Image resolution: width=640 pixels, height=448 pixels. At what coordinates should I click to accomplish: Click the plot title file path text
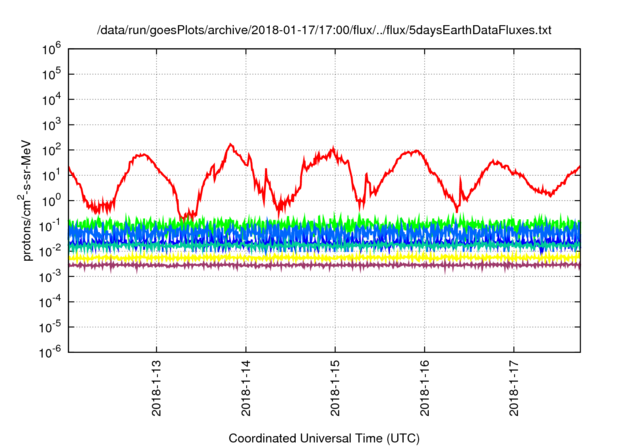(324, 30)
